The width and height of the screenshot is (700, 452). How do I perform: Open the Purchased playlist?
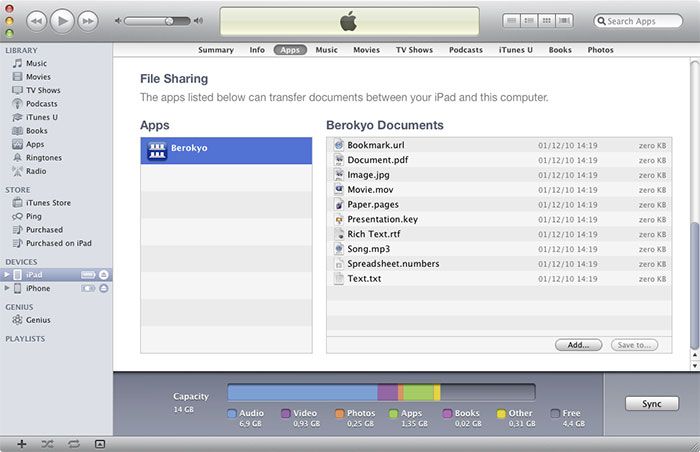tap(56, 230)
